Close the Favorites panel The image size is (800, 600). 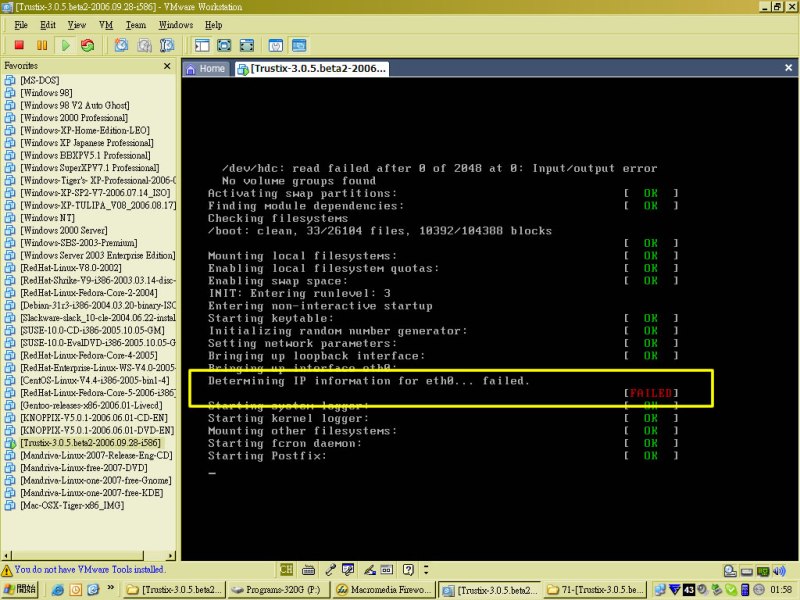point(167,66)
